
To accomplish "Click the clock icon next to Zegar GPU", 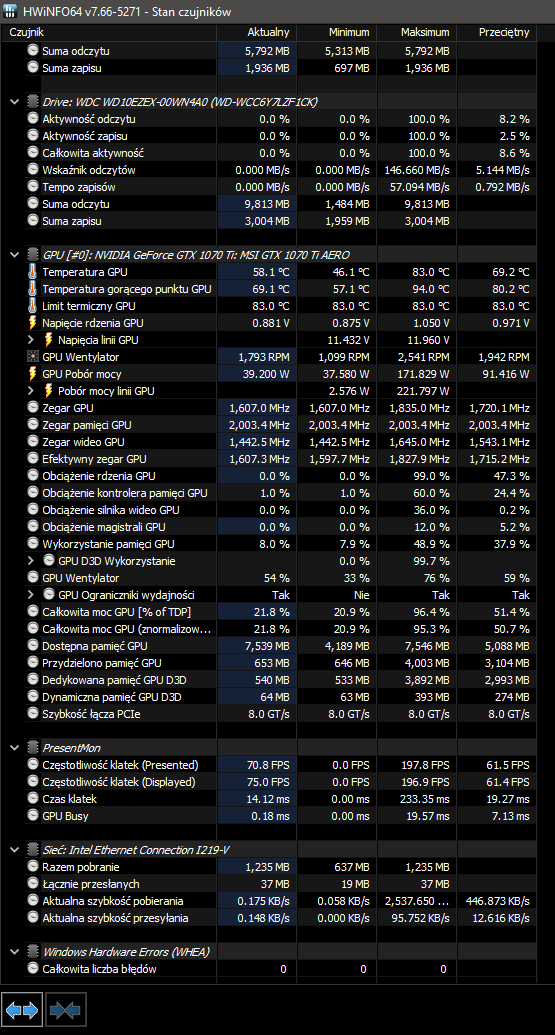I will click(x=33, y=408).
